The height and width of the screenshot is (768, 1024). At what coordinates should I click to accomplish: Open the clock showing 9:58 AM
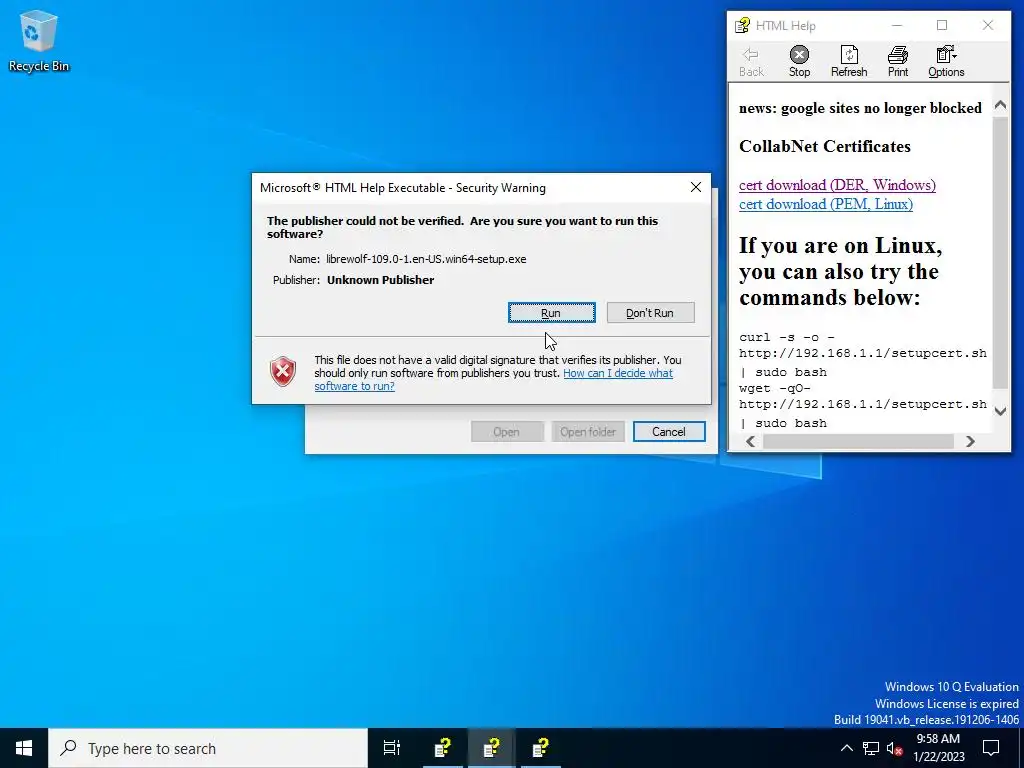coord(938,748)
